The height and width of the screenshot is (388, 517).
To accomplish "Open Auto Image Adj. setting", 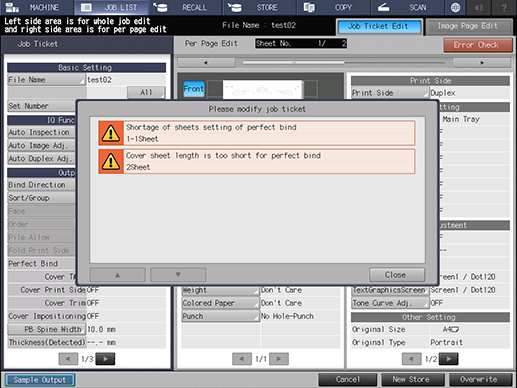I will point(42,146).
